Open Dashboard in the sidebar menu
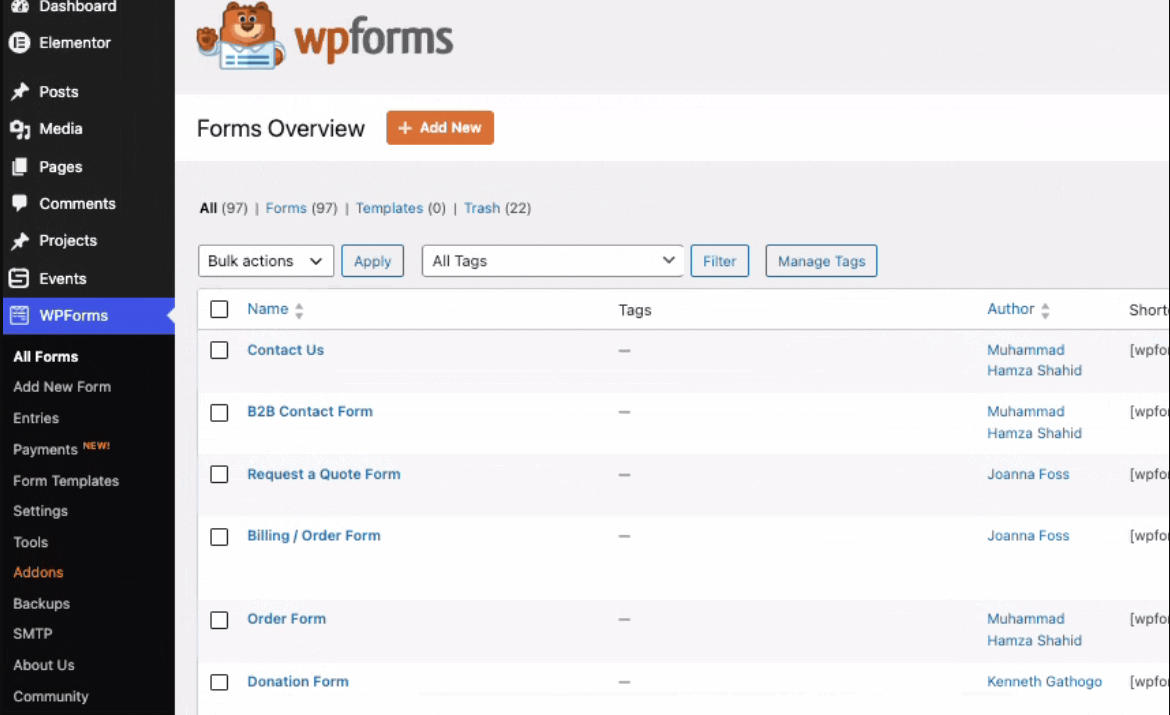 tap(78, 7)
